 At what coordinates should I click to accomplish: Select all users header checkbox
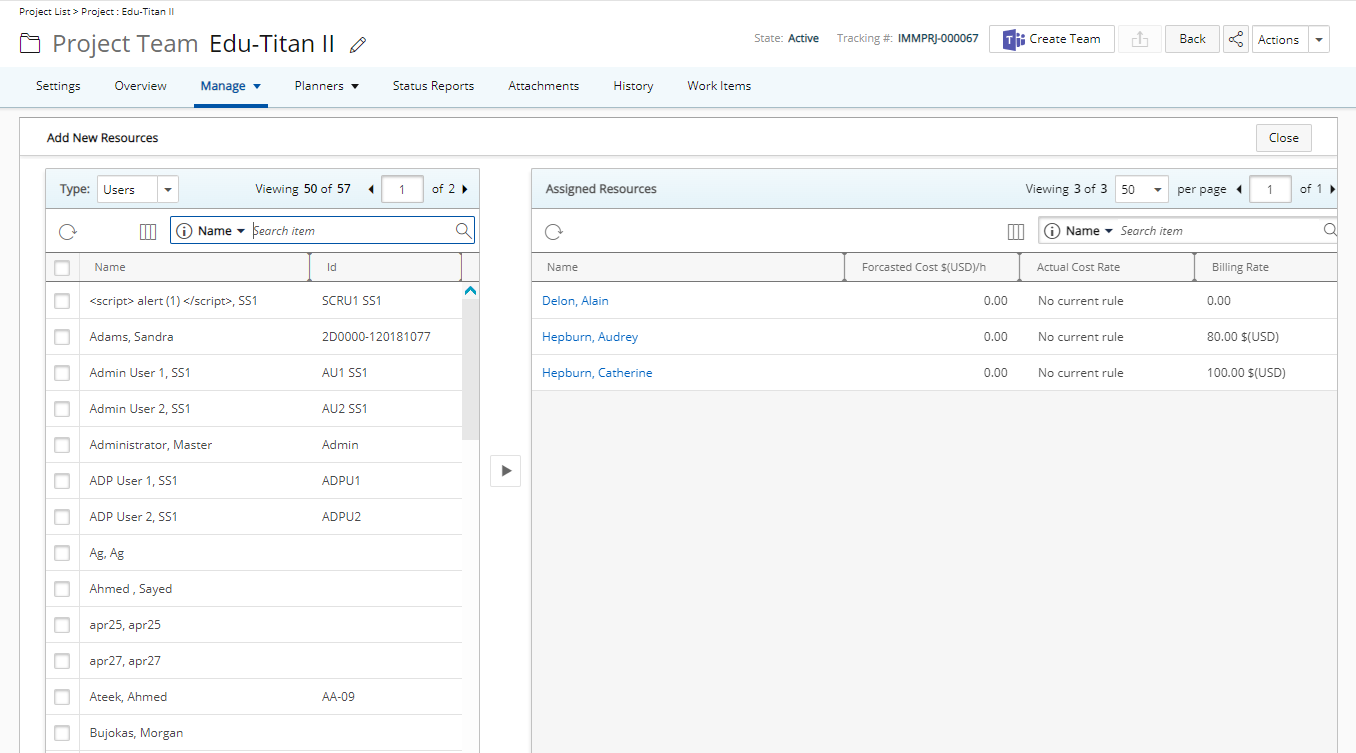pos(62,267)
